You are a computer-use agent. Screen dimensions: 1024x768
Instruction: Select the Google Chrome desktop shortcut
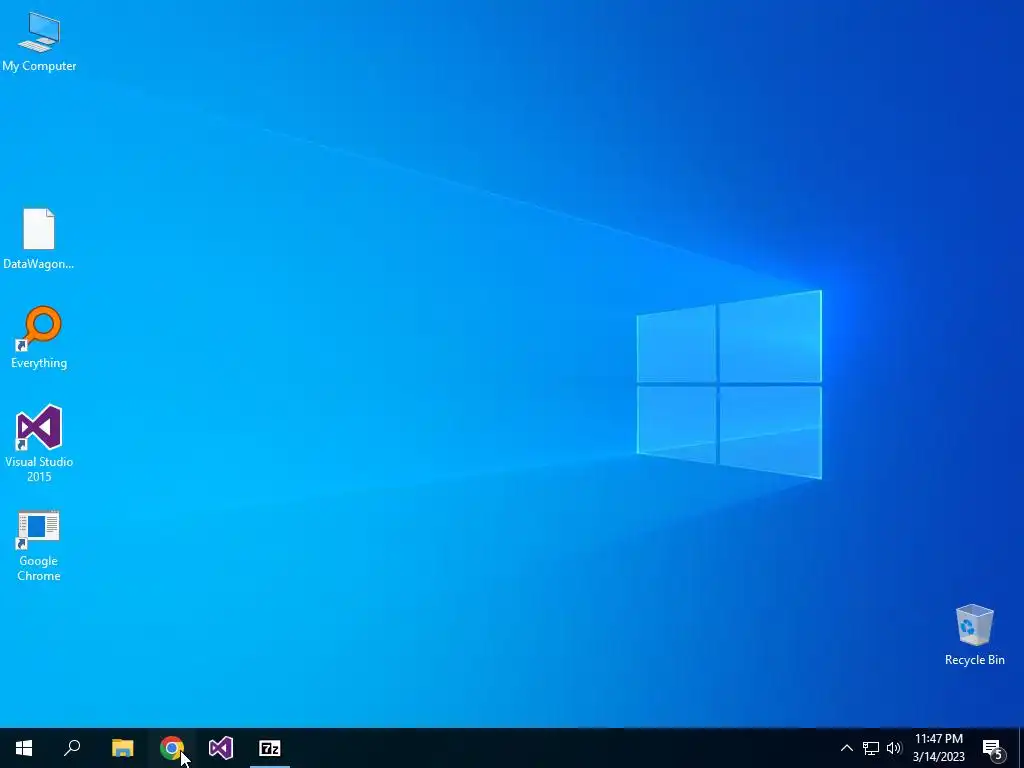(39, 545)
